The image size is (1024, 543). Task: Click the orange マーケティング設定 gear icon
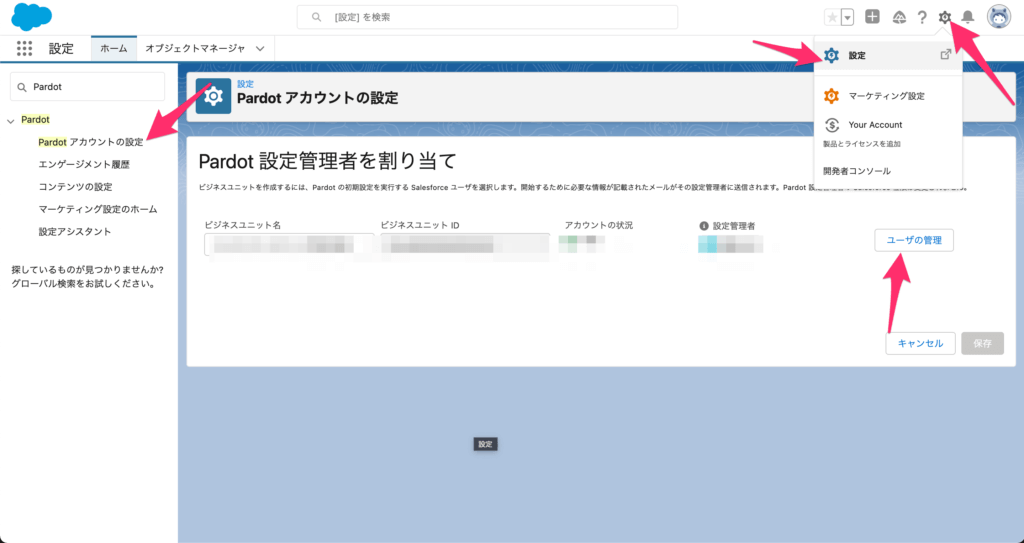pyautogui.click(x=831, y=96)
